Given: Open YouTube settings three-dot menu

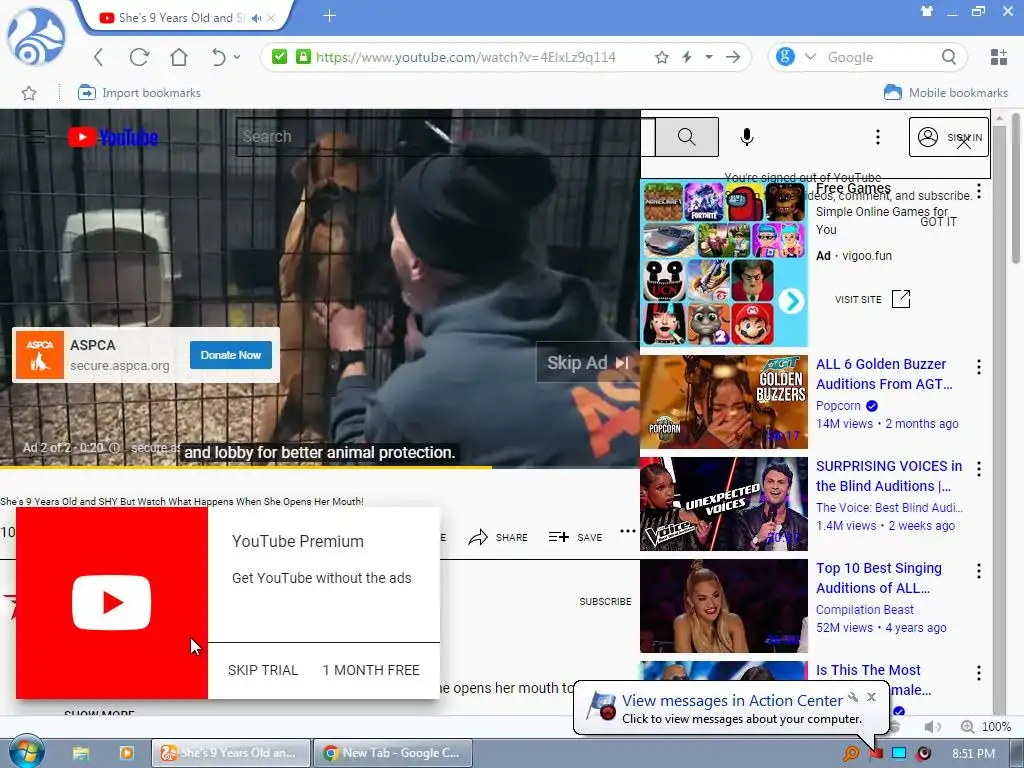Looking at the screenshot, I should [878, 136].
